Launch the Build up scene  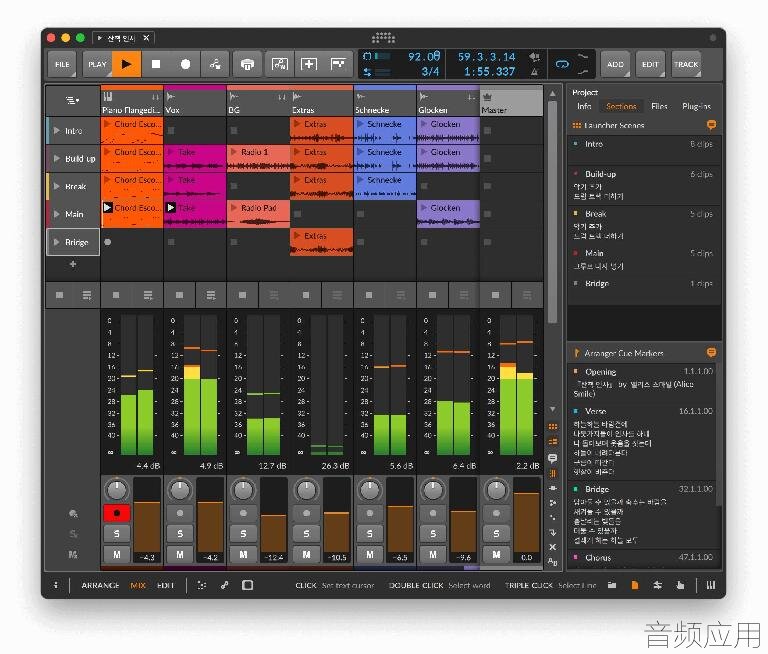pyautogui.click(x=57, y=159)
